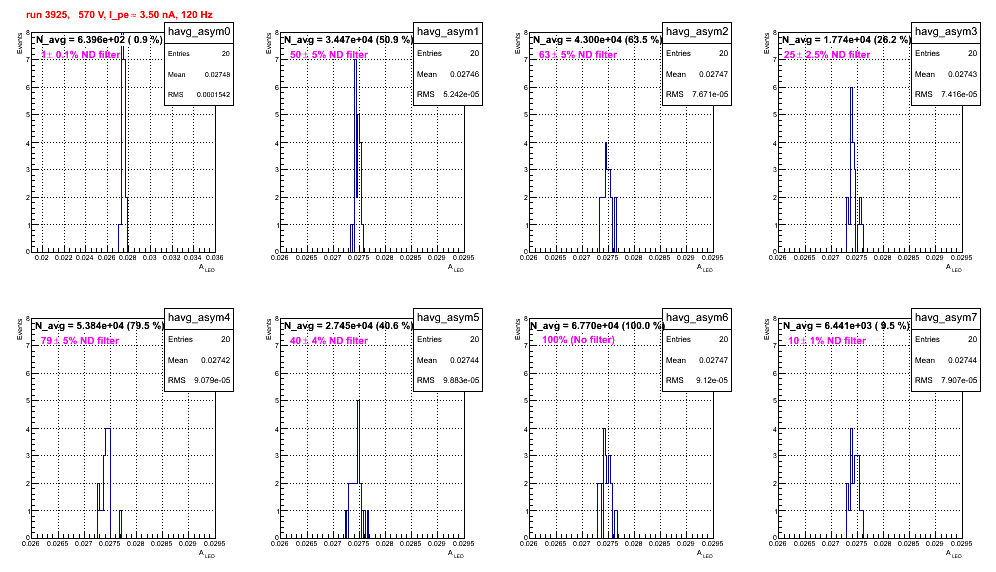
Task: Click the 50± 5% ND filter label
Action: pyautogui.click(x=329, y=55)
